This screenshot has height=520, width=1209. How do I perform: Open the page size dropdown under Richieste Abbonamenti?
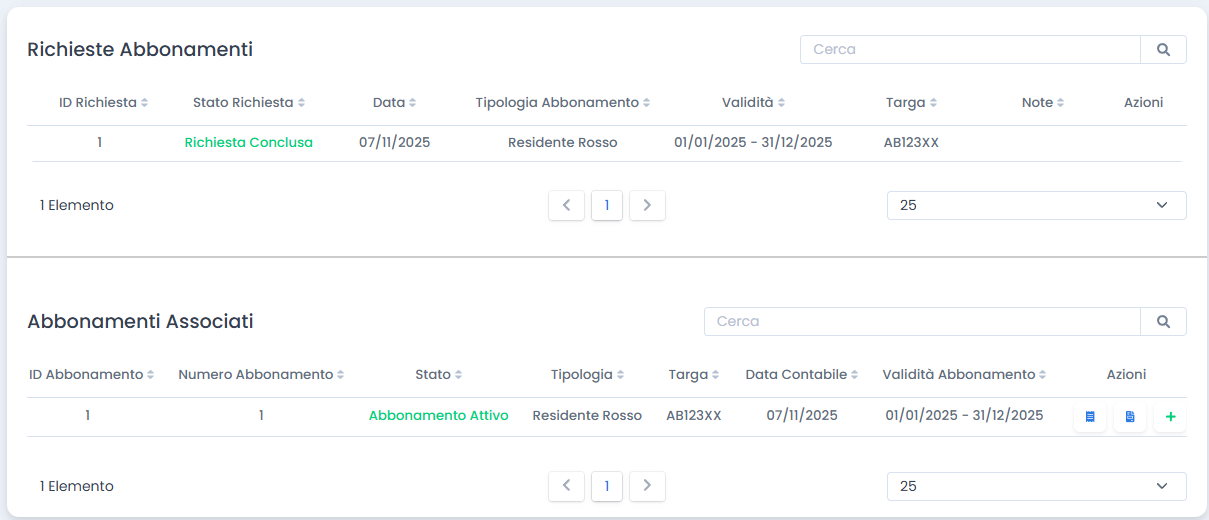[x=1036, y=205]
